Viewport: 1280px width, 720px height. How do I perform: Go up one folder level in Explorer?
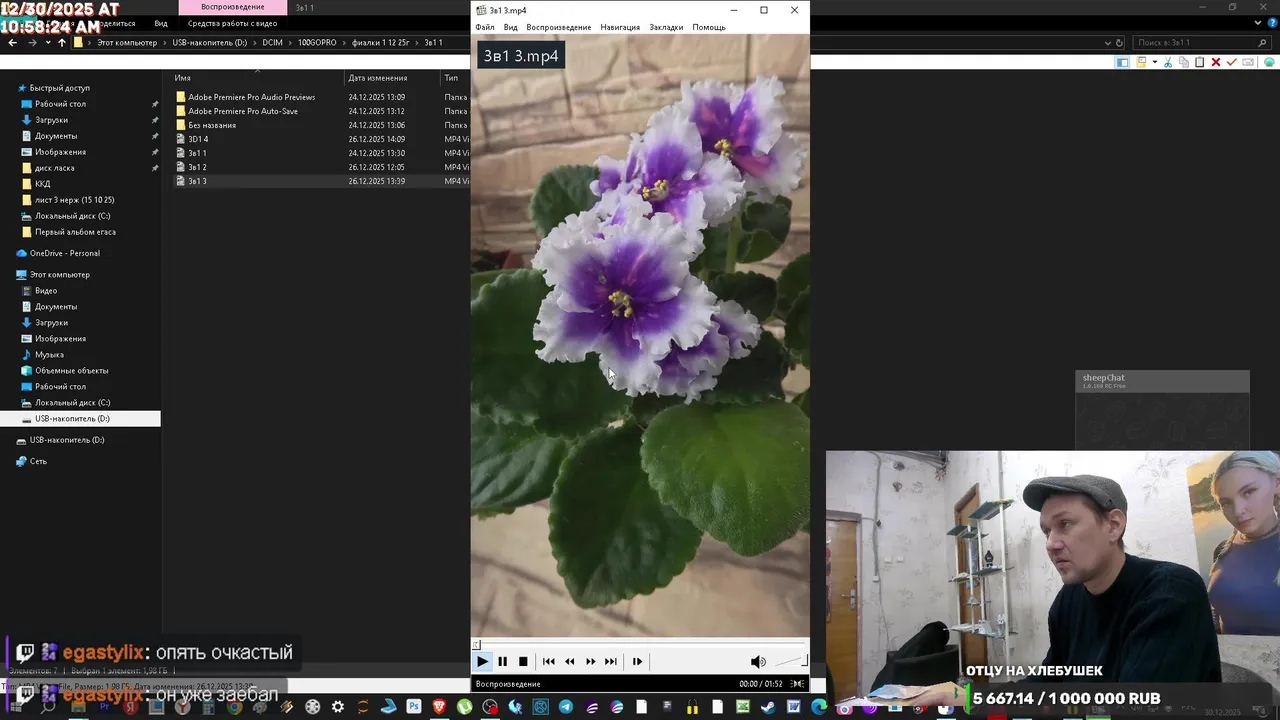pos(62,42)
